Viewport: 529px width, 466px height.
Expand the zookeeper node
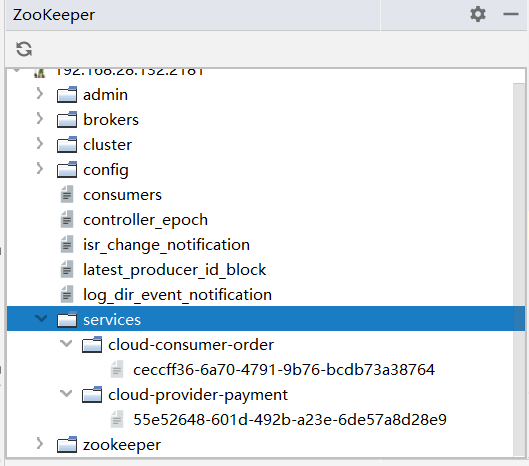40,443
